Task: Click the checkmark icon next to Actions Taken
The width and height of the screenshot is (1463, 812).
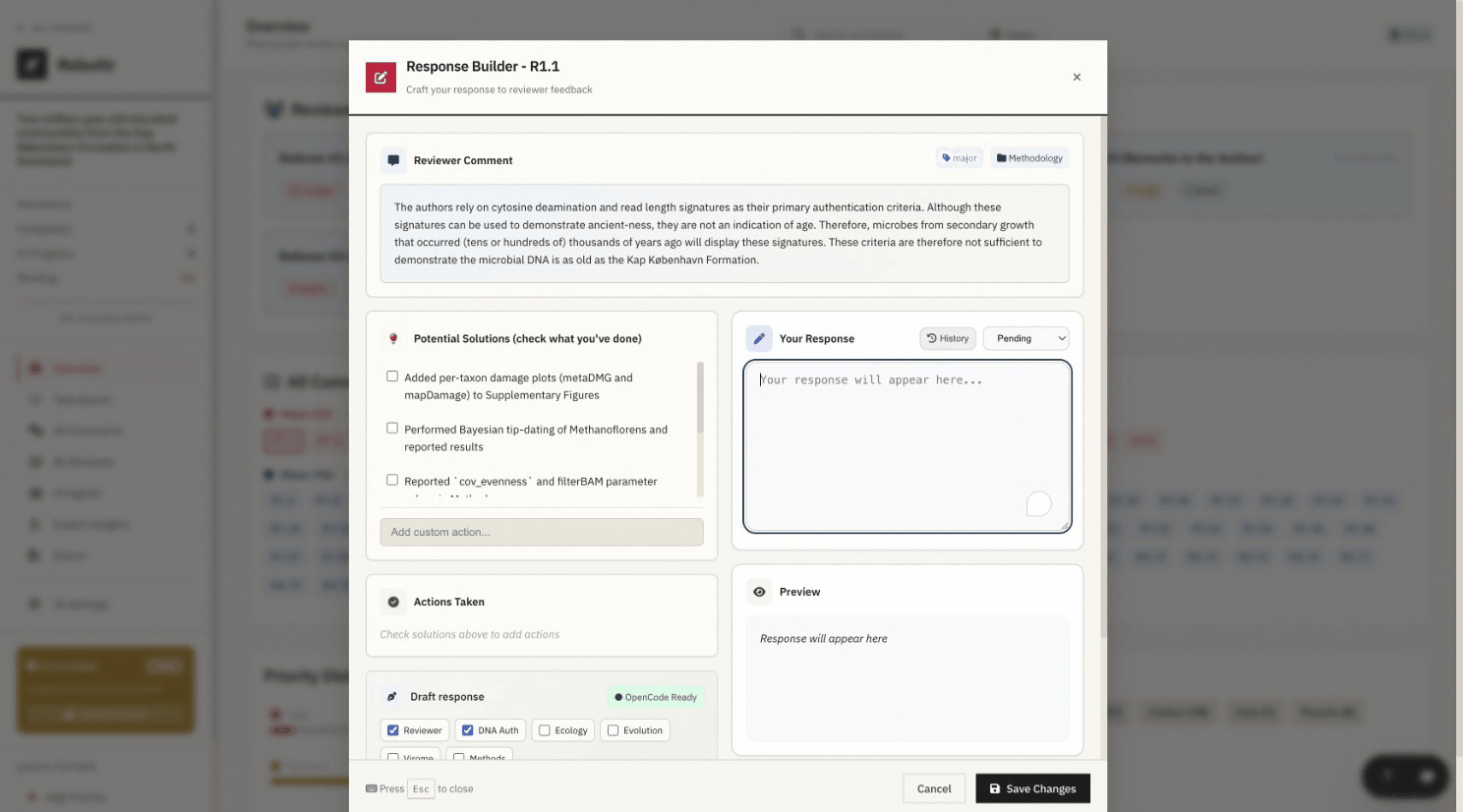Action: [x=393, y=601]
